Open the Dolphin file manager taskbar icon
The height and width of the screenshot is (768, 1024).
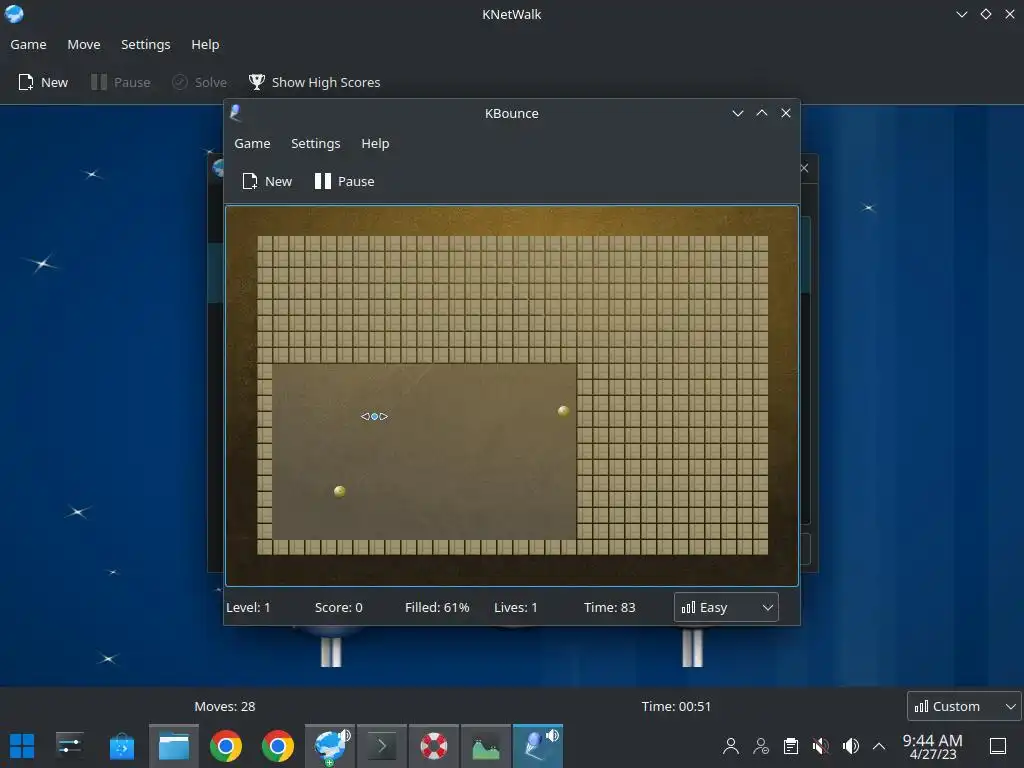coord(174,746)
